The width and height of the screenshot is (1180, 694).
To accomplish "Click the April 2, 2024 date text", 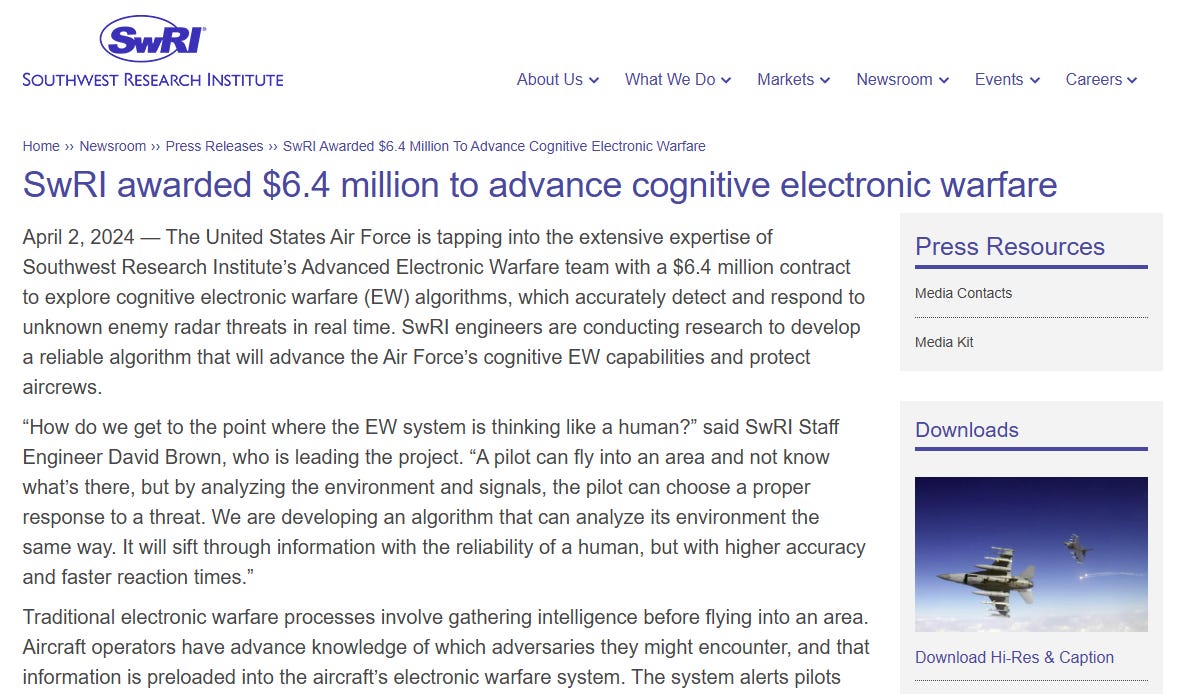I will [78, 237].
